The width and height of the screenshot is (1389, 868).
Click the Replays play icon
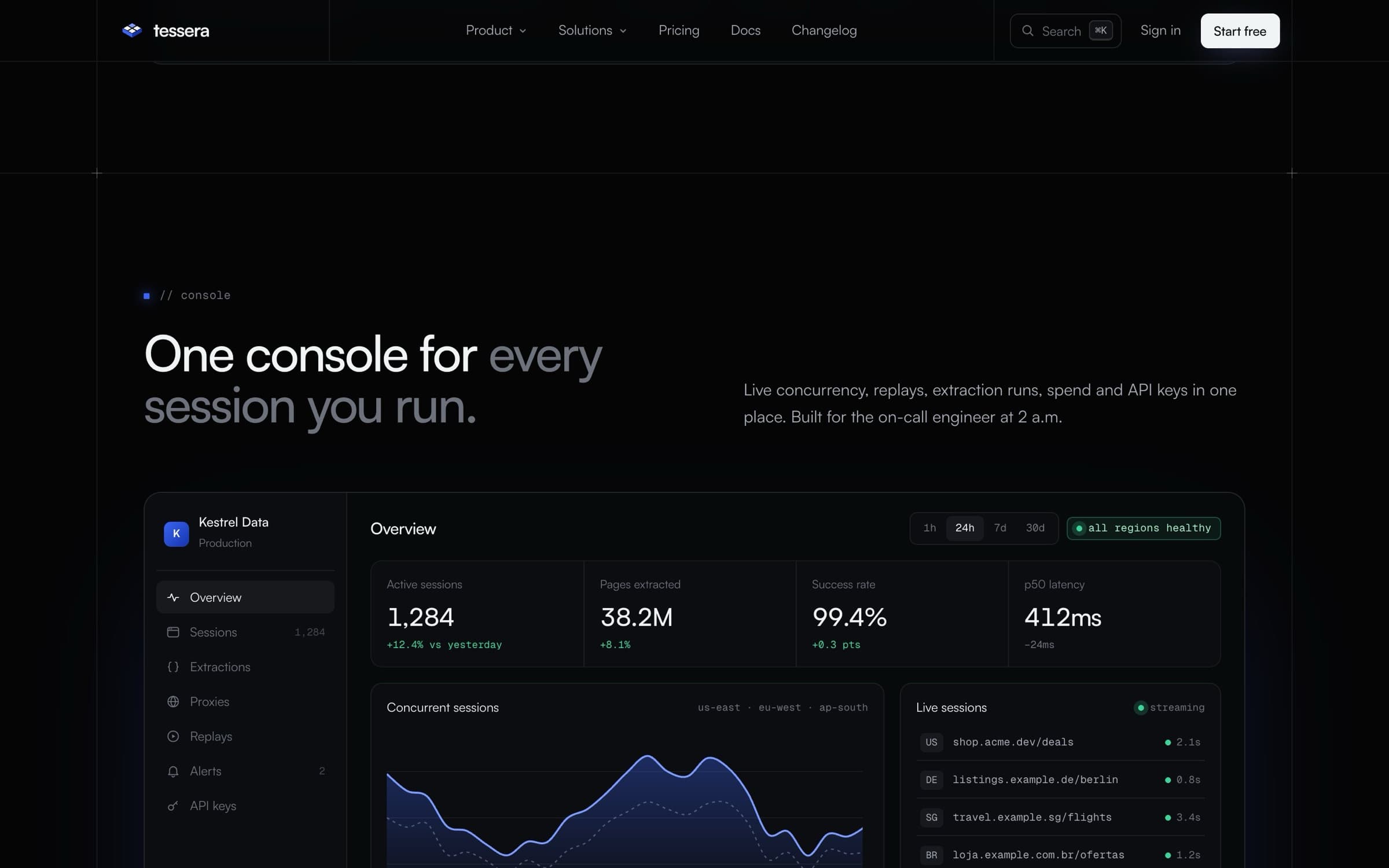coord(173,736)
